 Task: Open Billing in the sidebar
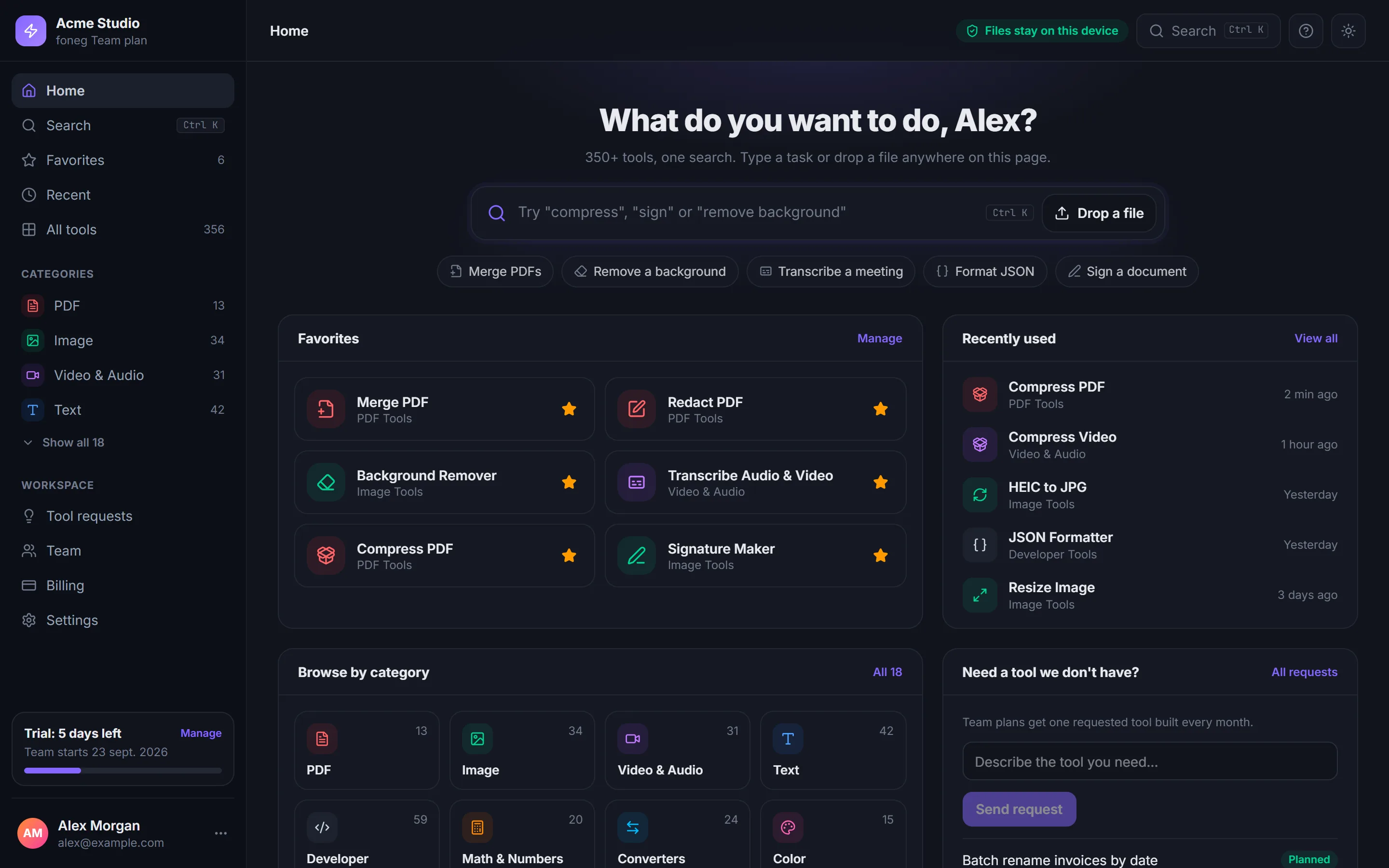[123, 585]
